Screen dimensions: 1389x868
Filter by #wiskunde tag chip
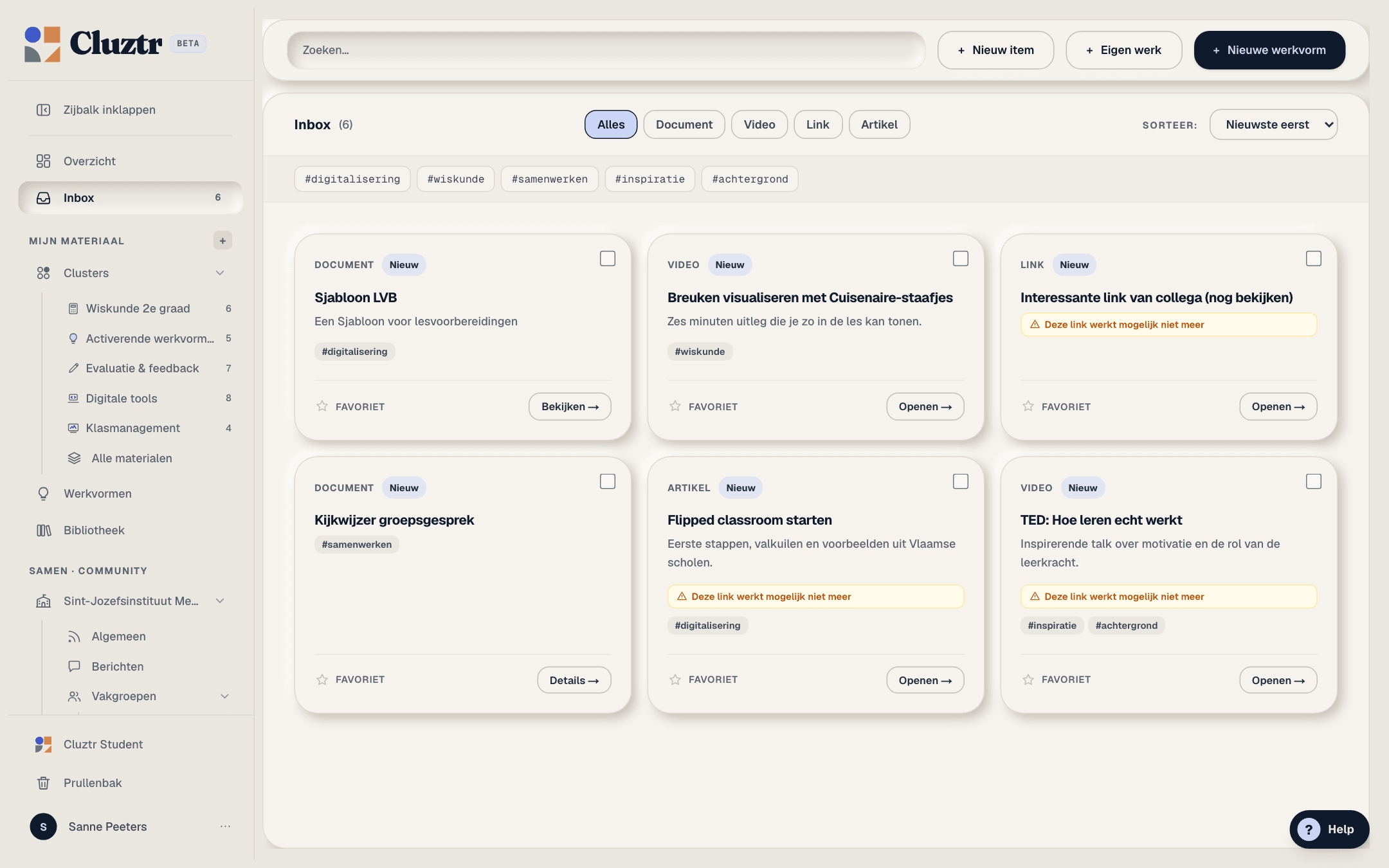pos(455,179)
